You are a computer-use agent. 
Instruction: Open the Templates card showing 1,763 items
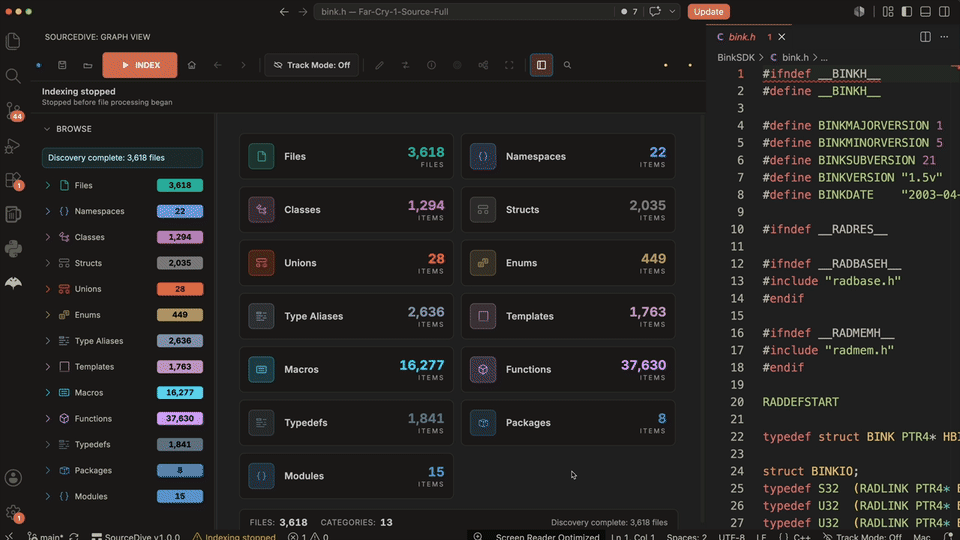pyautogui.click(x=568, y=316)
